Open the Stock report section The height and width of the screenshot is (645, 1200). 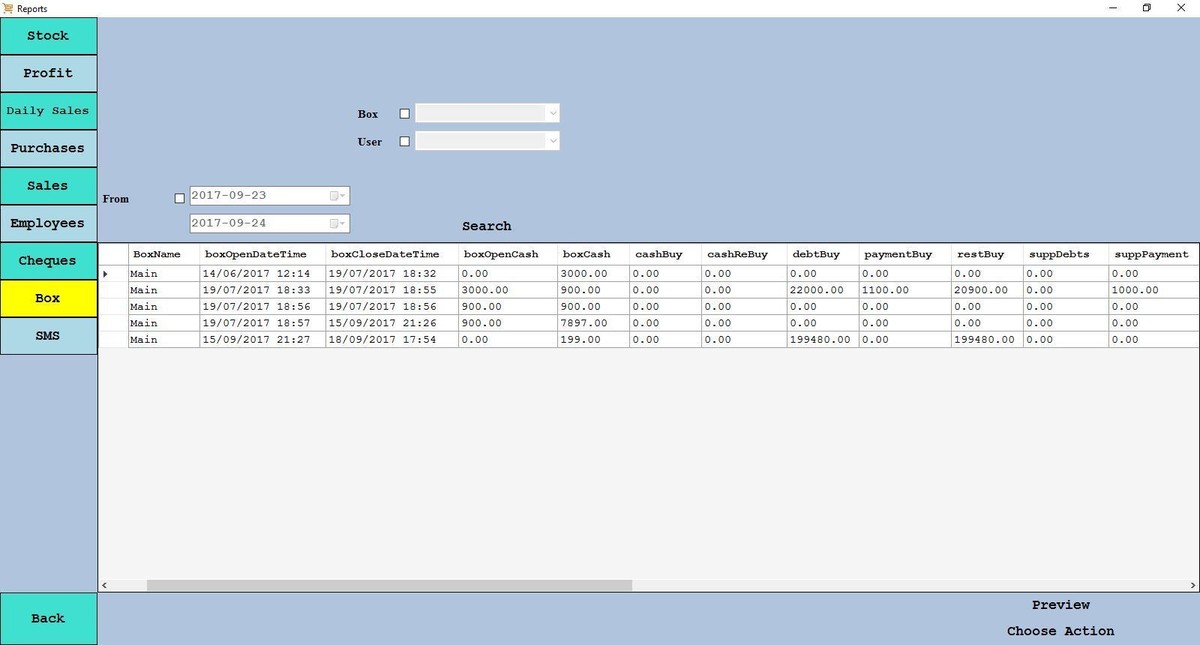click(x=48, y=36)
